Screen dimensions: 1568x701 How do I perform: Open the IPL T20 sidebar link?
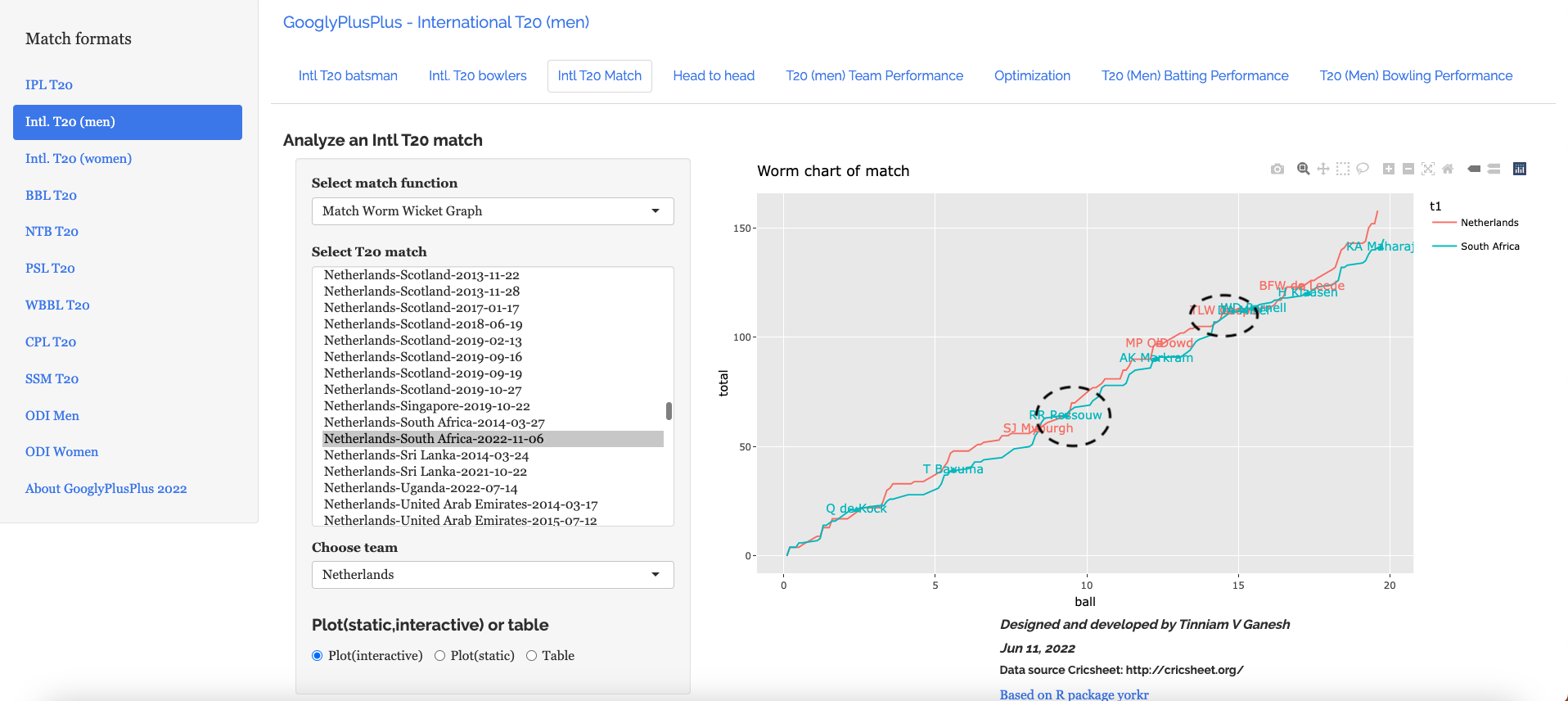click(49, 85)
